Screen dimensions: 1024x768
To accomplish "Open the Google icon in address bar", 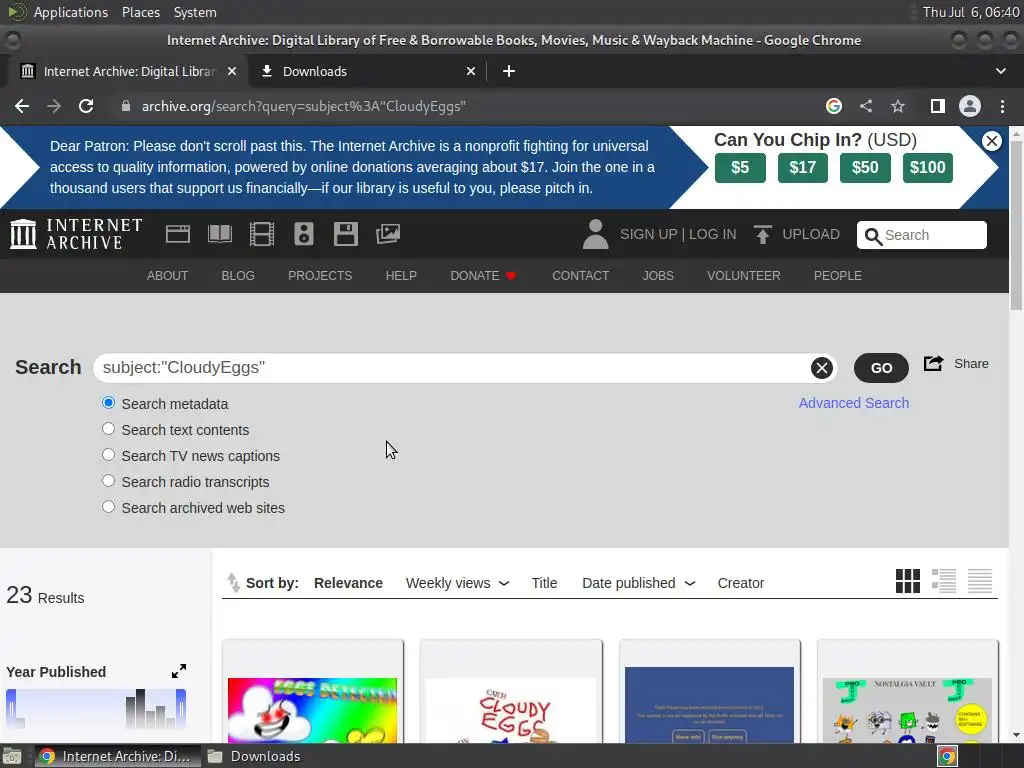I will click(x=834, y=106).
